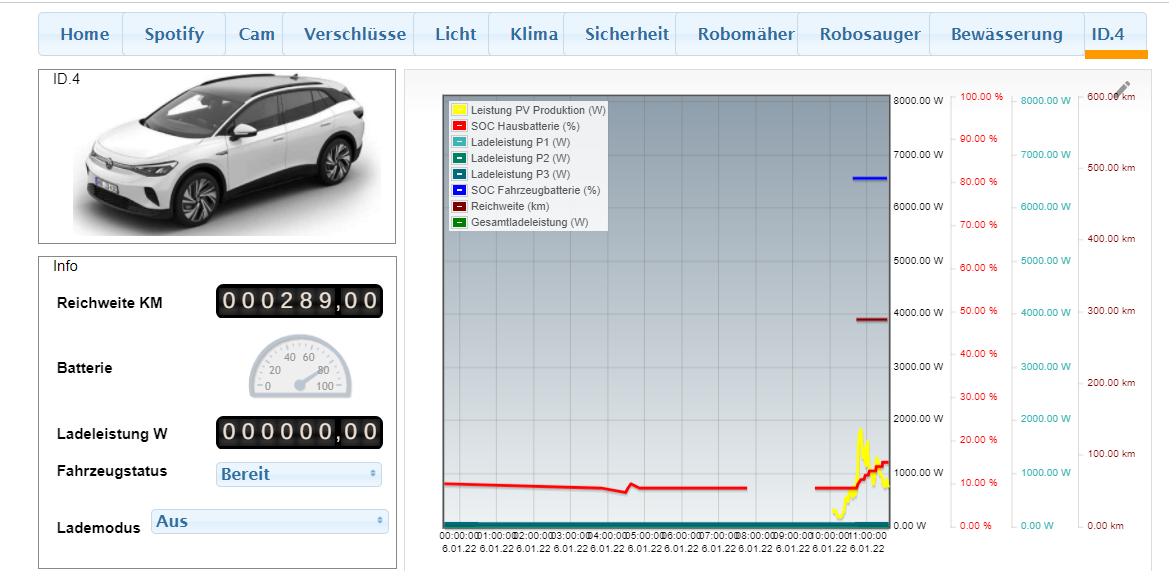Click the Batterie label
This screenshot has width=1169, height=577.
[x=84, y=368]
